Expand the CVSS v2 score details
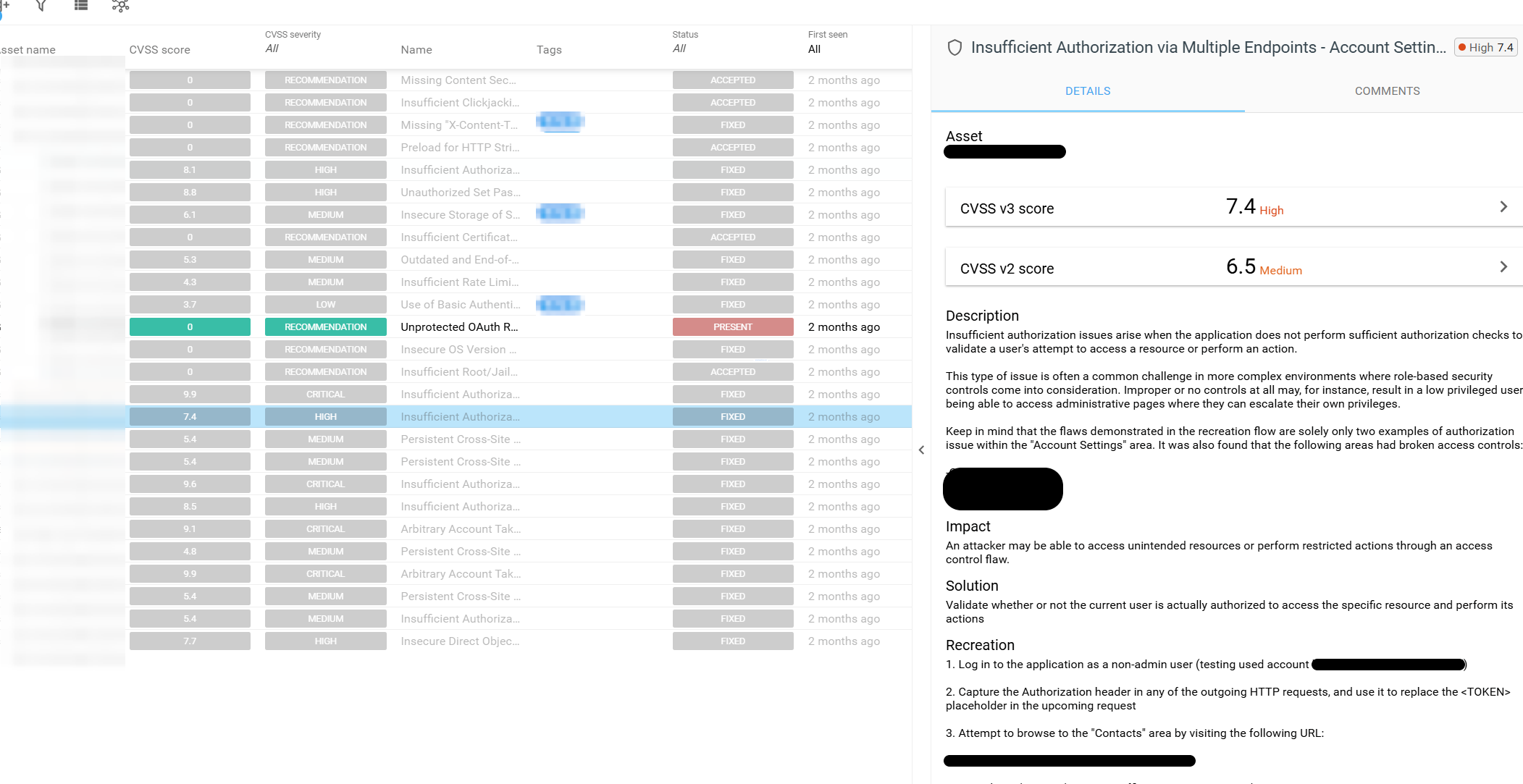The height and width of the screenshot is (784, 1523). tap(1503, 267)
